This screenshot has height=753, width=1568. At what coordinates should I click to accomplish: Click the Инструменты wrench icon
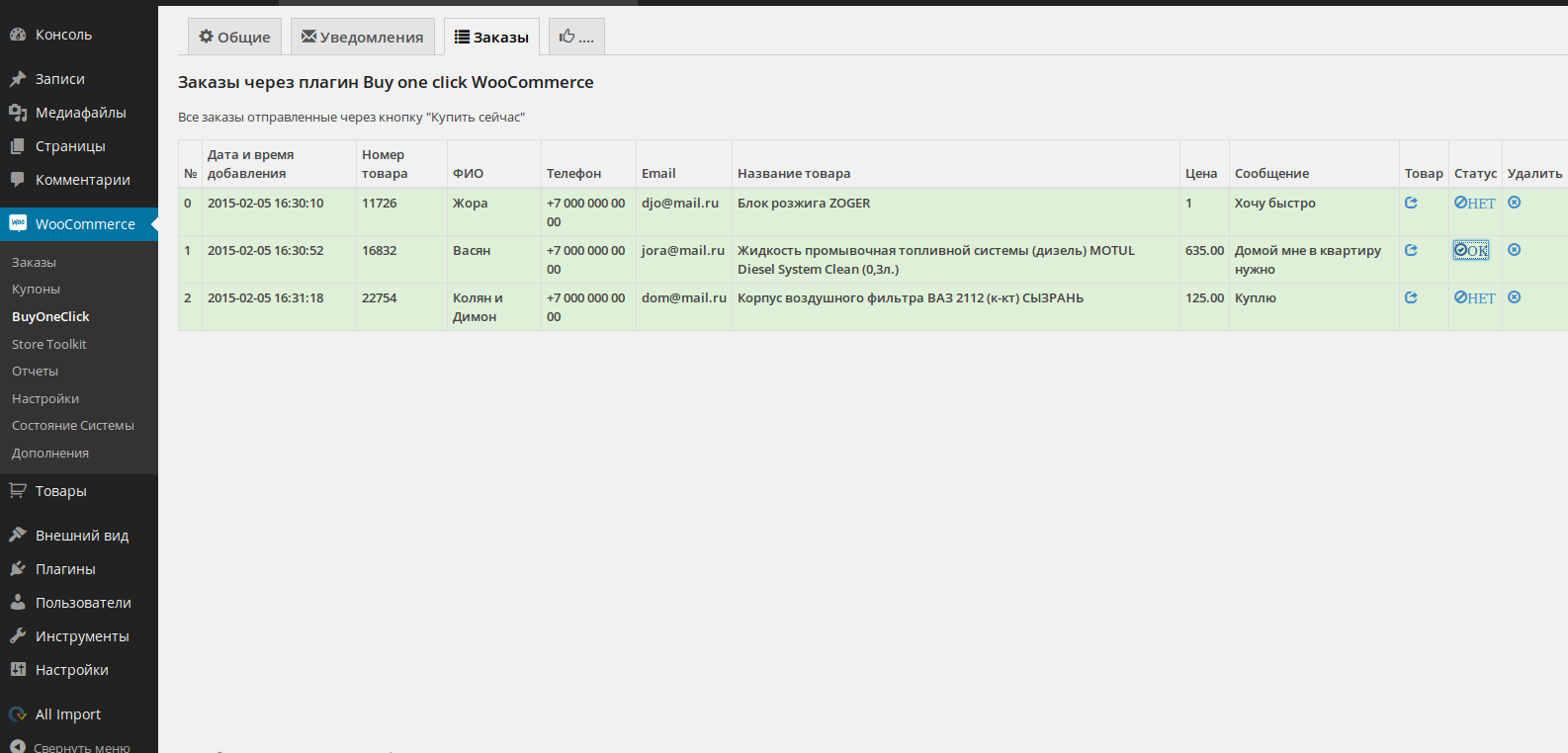tap(18, 636)
